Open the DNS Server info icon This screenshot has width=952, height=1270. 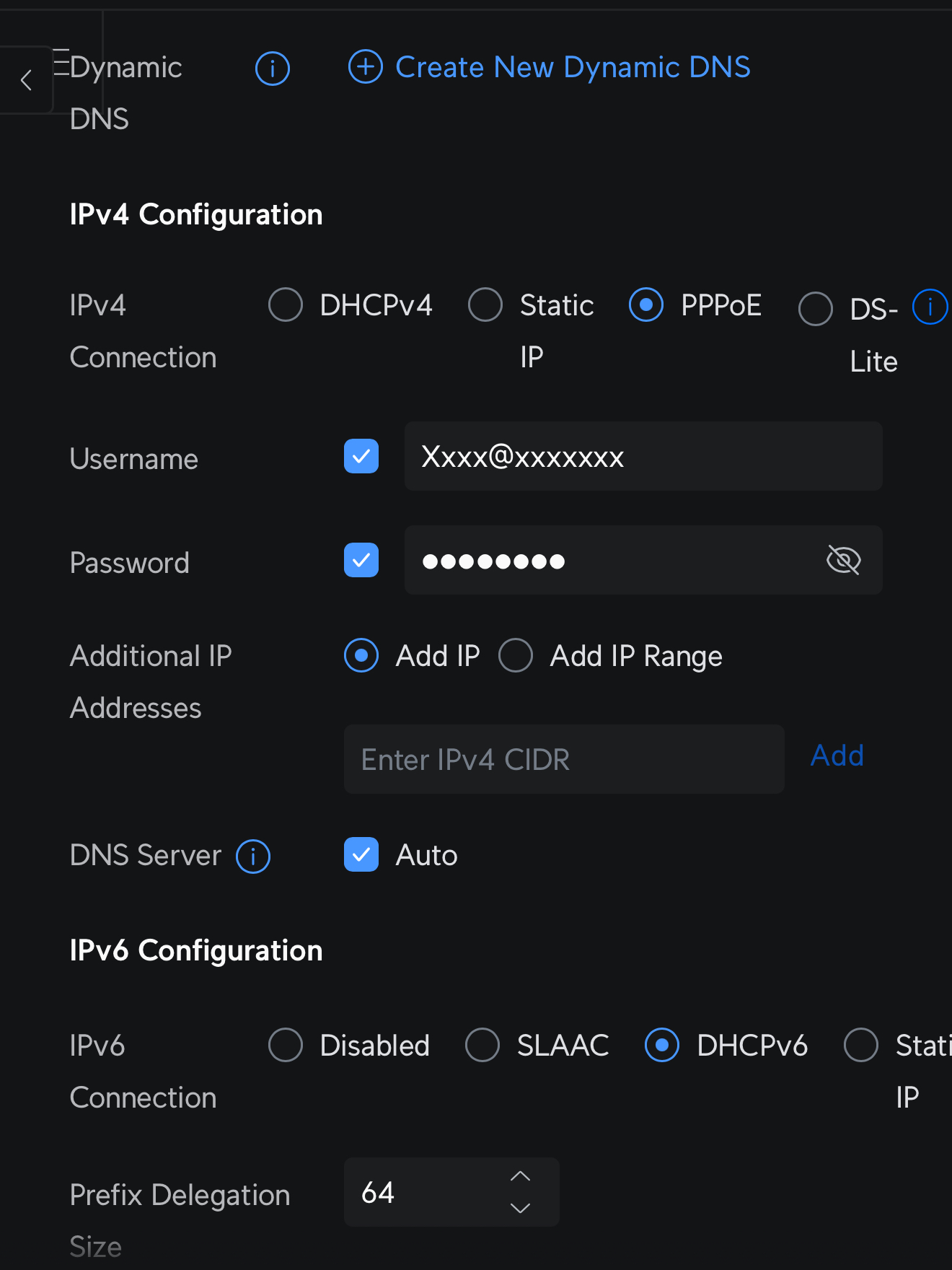[x=253, y=857]
